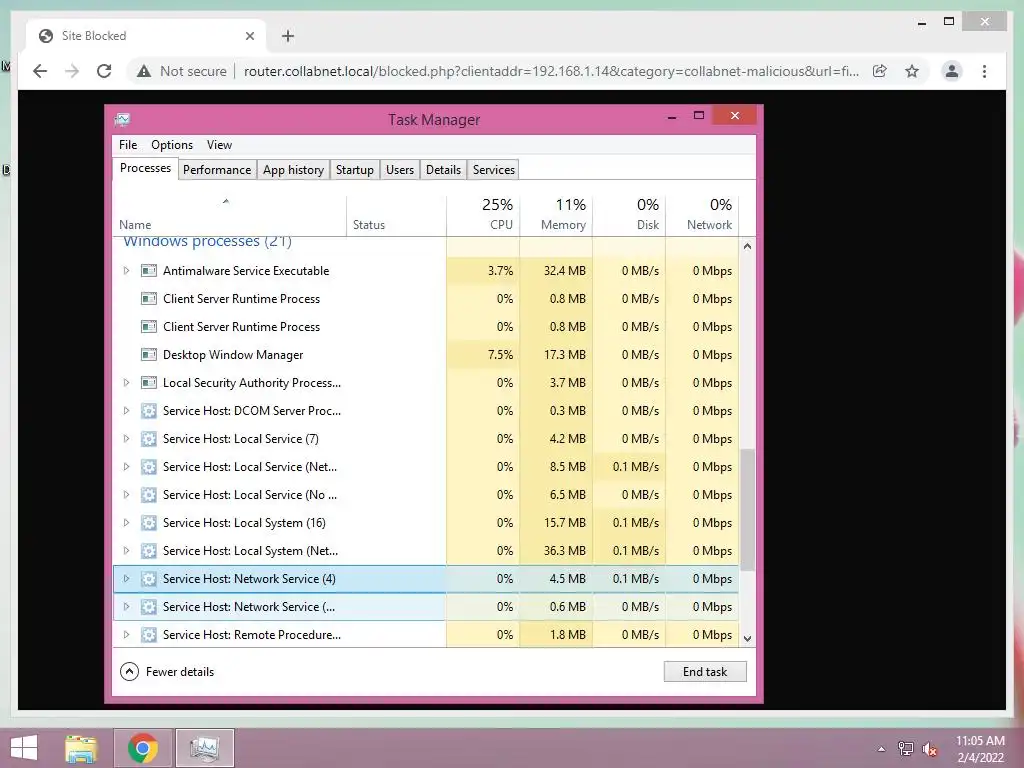1024x768 pixels.
Task: Click the Chrome taskbar icon
Action: (142, 748)
